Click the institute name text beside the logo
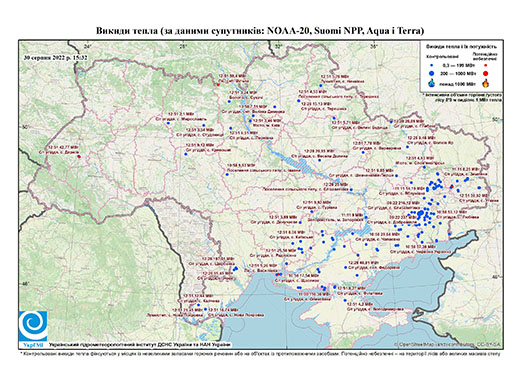Image resolution: width=520 pixels, height=368 pixels. [x=140, y=345]
